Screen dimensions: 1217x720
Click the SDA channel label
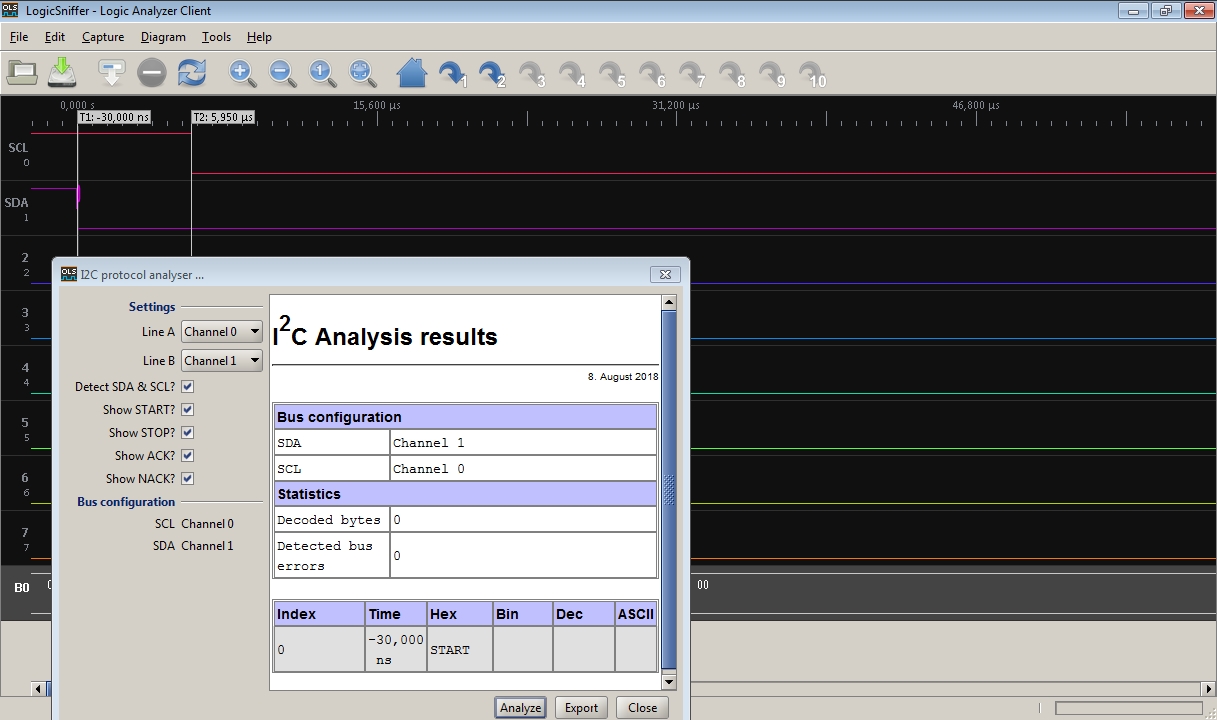16,202
